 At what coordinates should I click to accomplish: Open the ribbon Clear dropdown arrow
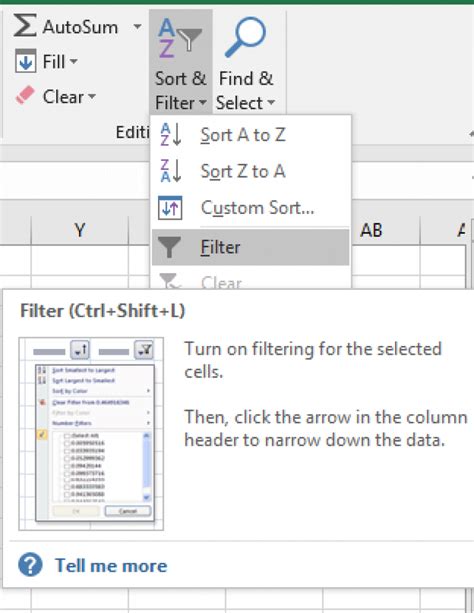coord(92,96)
